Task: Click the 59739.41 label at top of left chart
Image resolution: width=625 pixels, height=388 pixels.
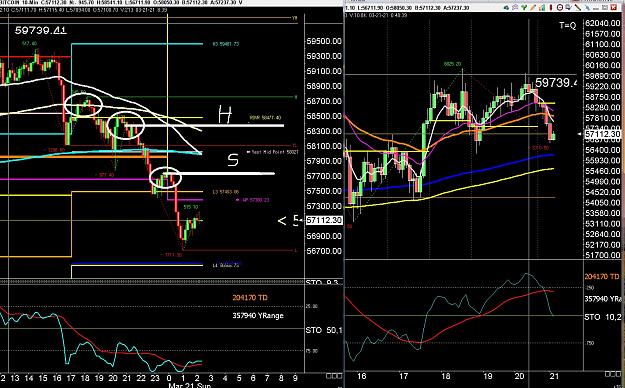Action: click(41, 30)
